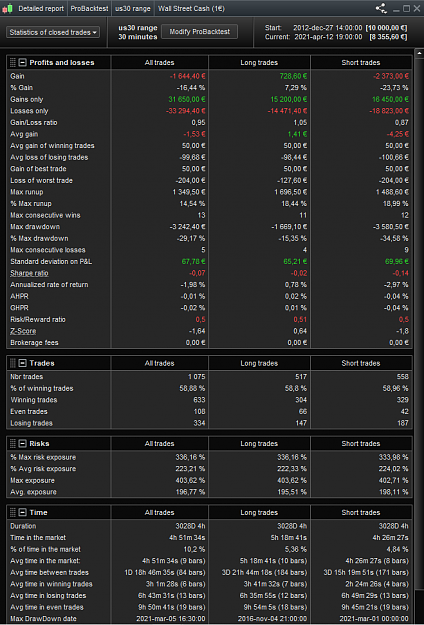Open Statistics of closed trades dropdown

click(x=53, y=32)
